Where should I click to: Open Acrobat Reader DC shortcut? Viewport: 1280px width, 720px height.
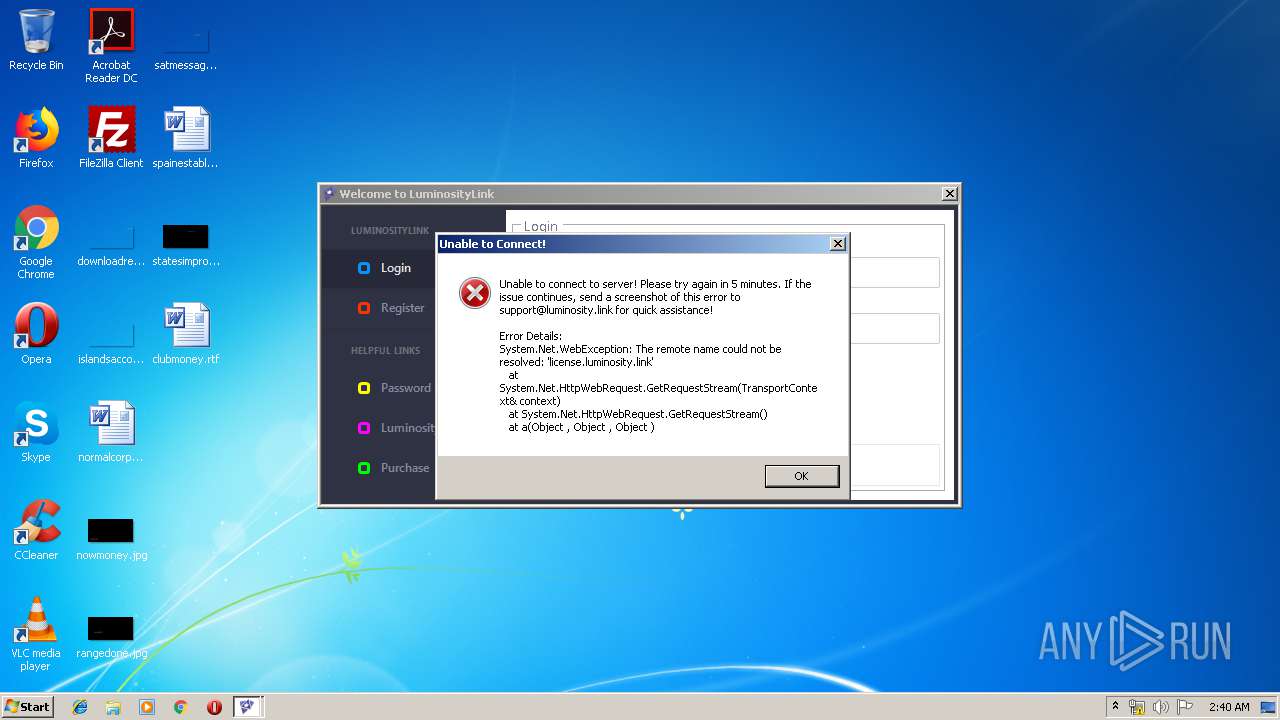click(x=111, y=46)
